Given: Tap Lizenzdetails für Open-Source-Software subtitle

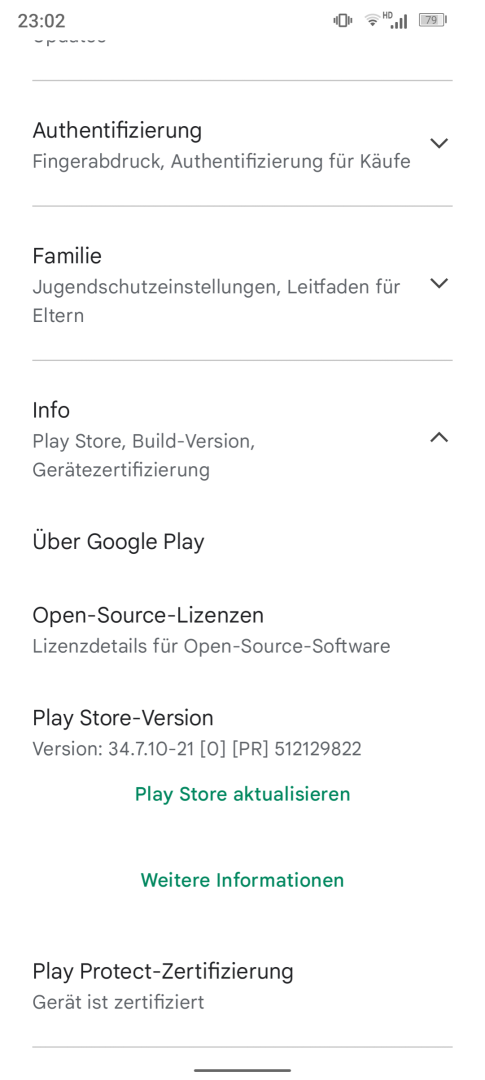Looking at the screenshot, I should click(x=211, y=646).
